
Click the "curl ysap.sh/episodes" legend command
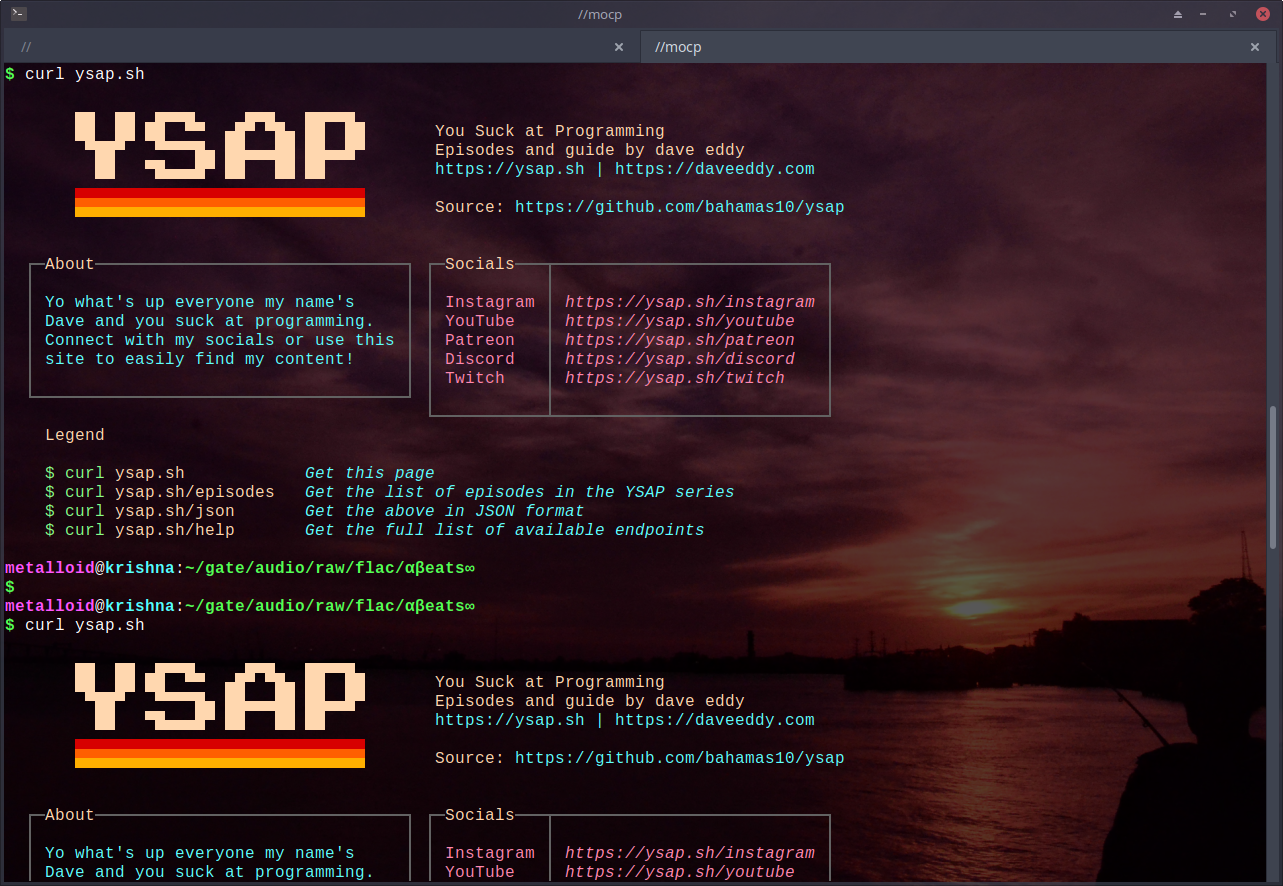point(169,492)
